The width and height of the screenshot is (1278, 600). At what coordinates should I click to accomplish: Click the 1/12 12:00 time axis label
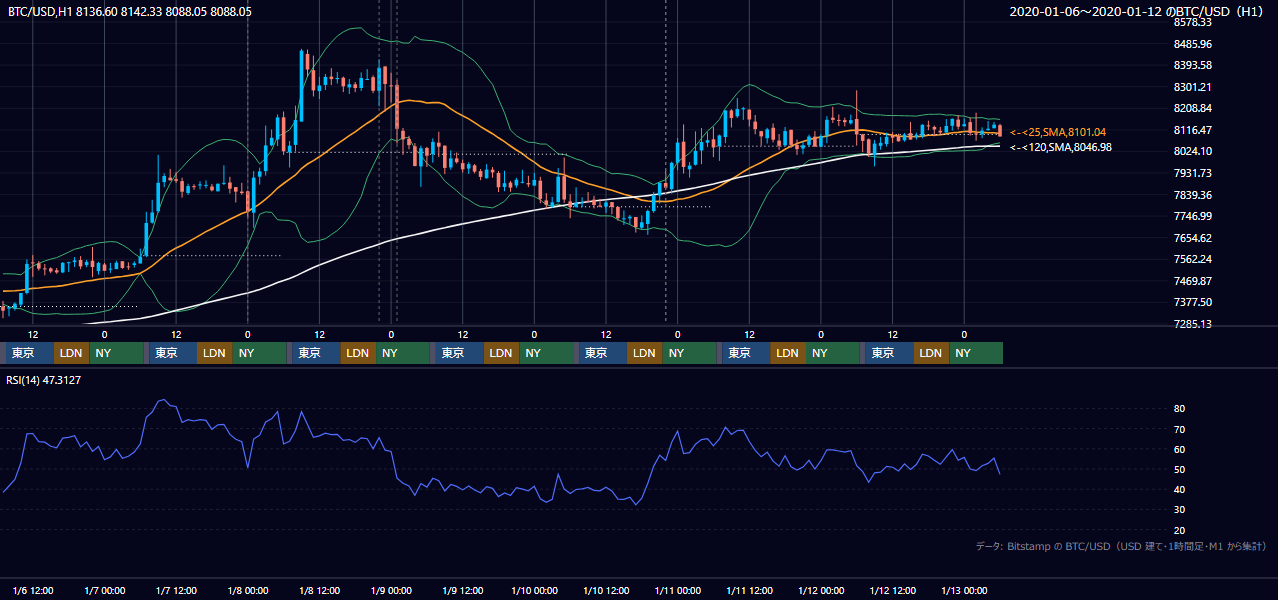point(893,590)
